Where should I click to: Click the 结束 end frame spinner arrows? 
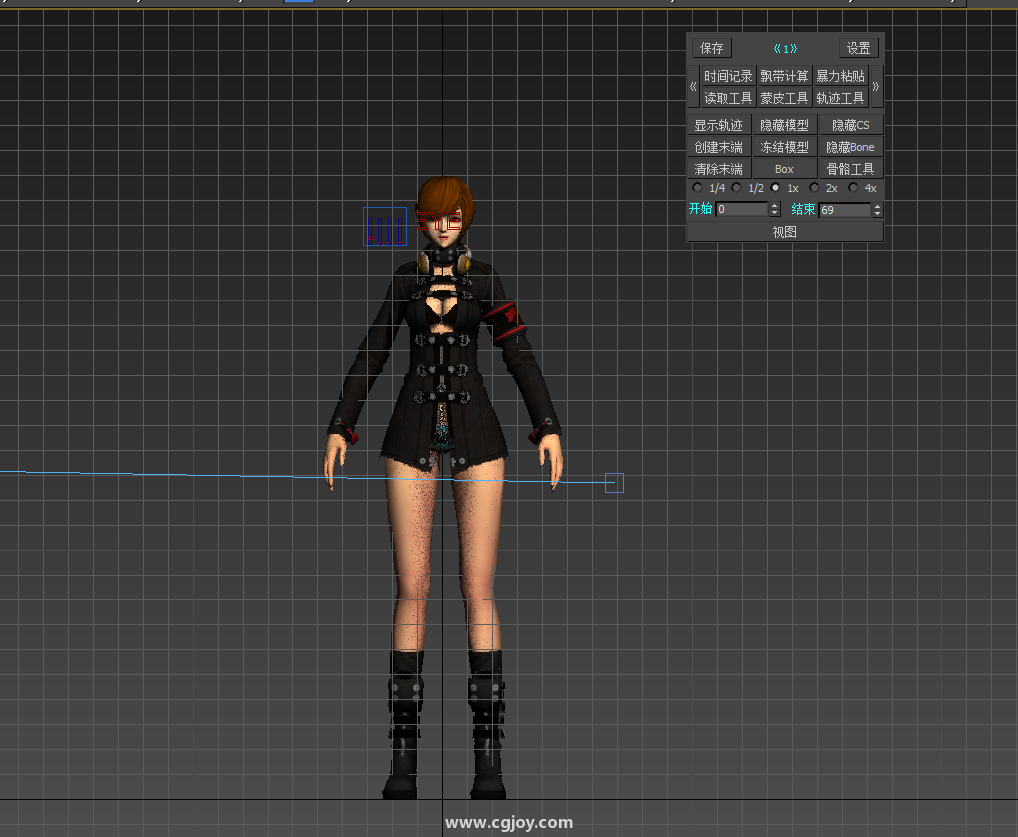pos(877,210)
